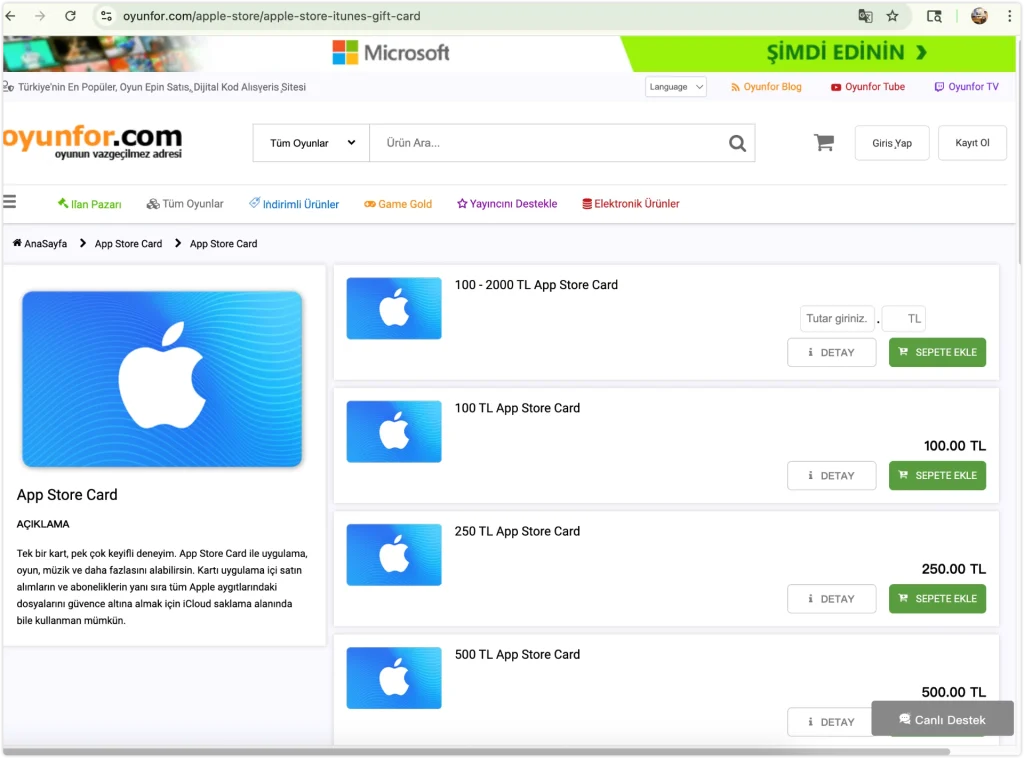This screenshot has height=758, width=1024.
Task: Open DETAY for 500 TL App Store Card
Action: 831,722
